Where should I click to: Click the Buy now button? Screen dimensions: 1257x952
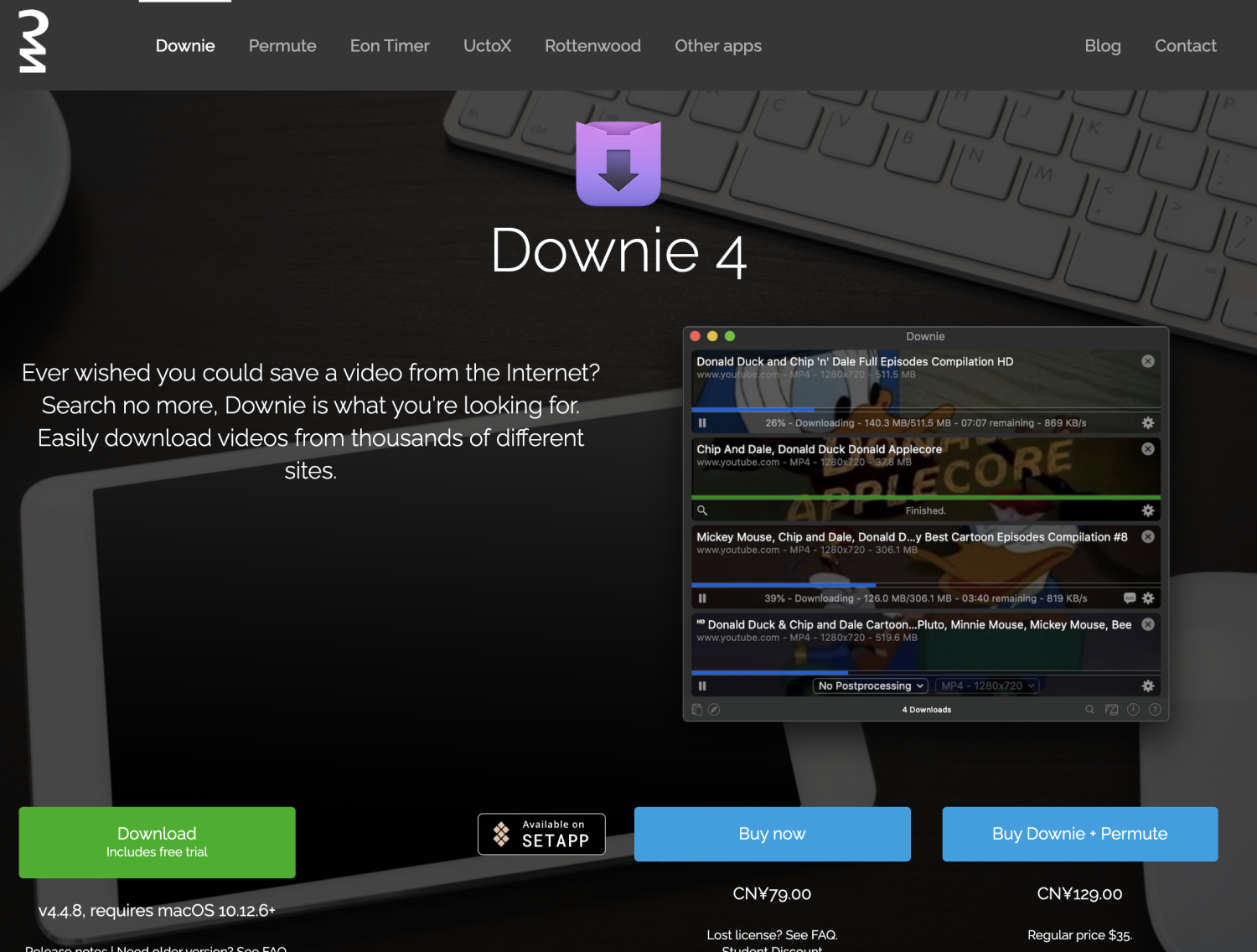tap(772, 834)
